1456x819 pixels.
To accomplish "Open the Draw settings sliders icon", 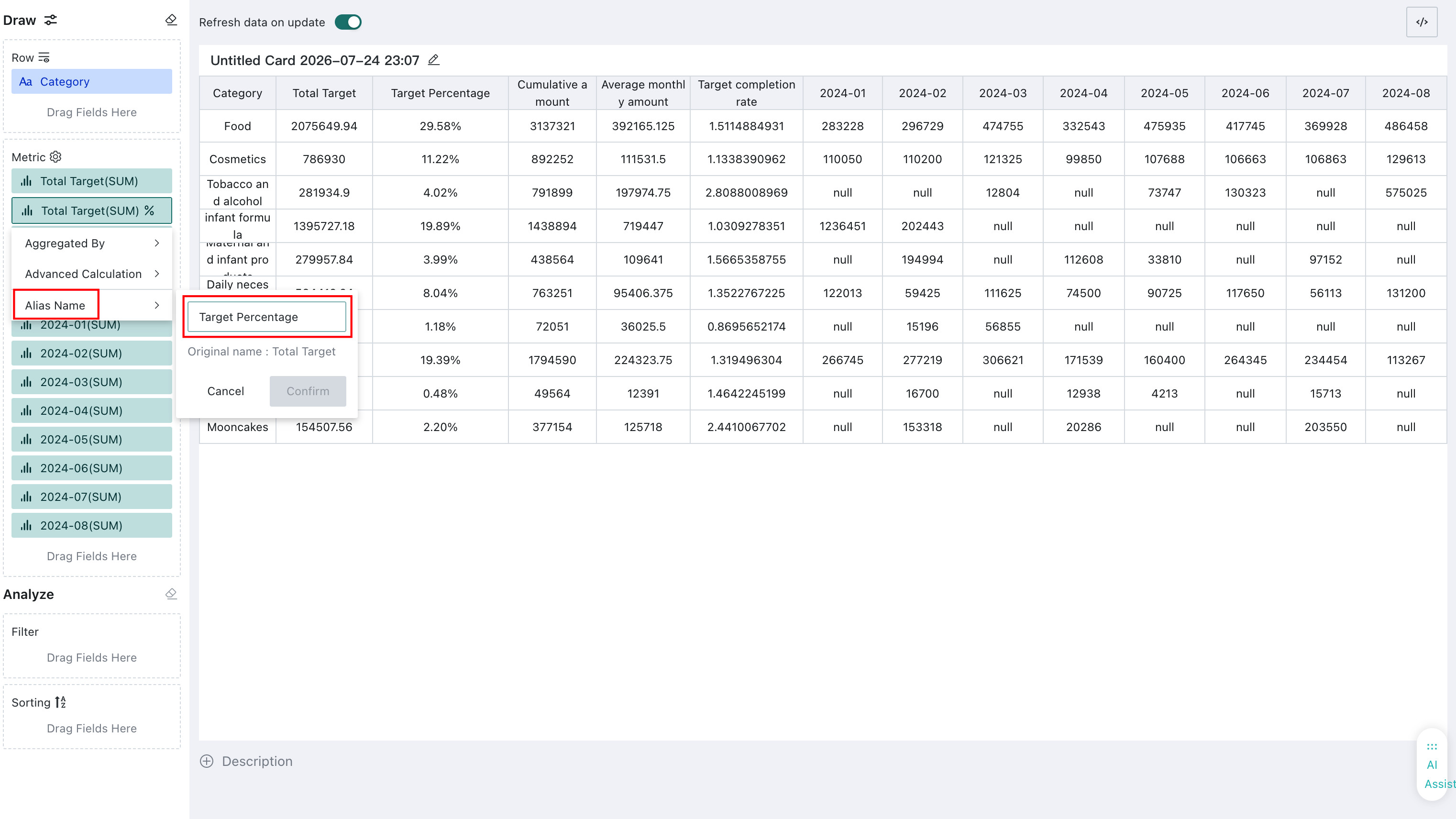I will tap(51, 21).
